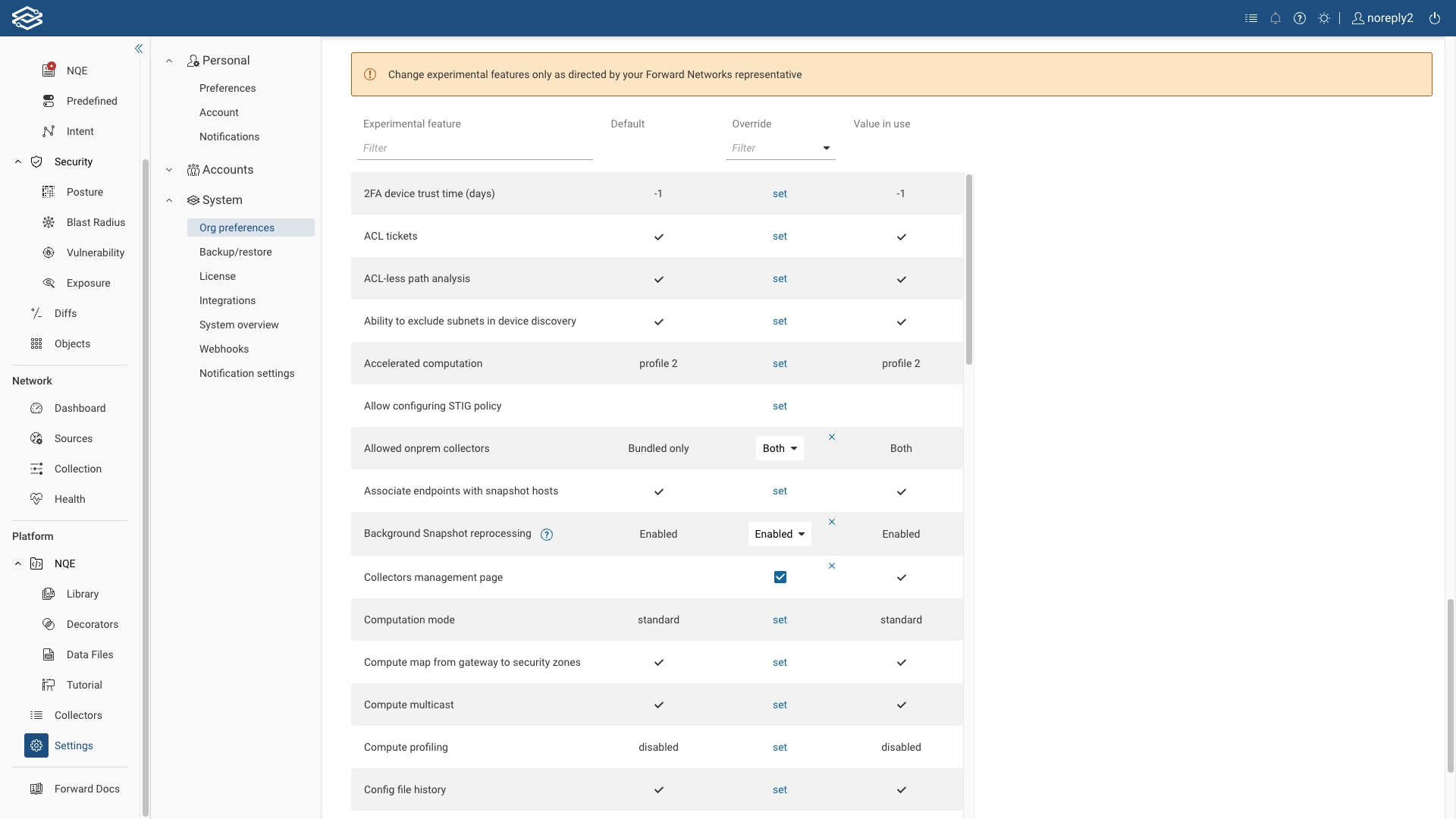
Task: Uncheck the Collectors management page override
Action: (x=780, y=576)
